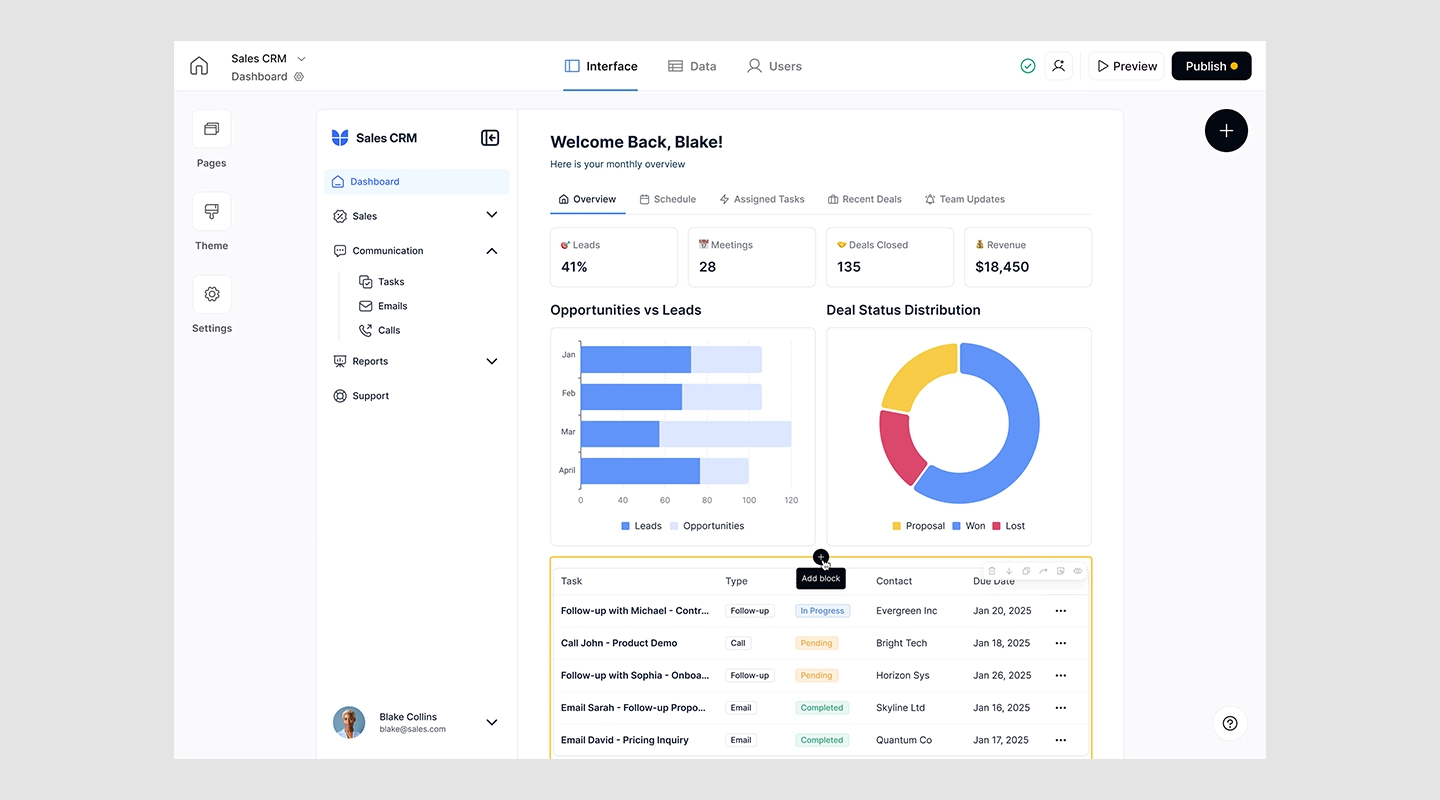Switch to the Data tab
Image resolution: width=1440 pixels, height=800 pixels.
[692, 66]
